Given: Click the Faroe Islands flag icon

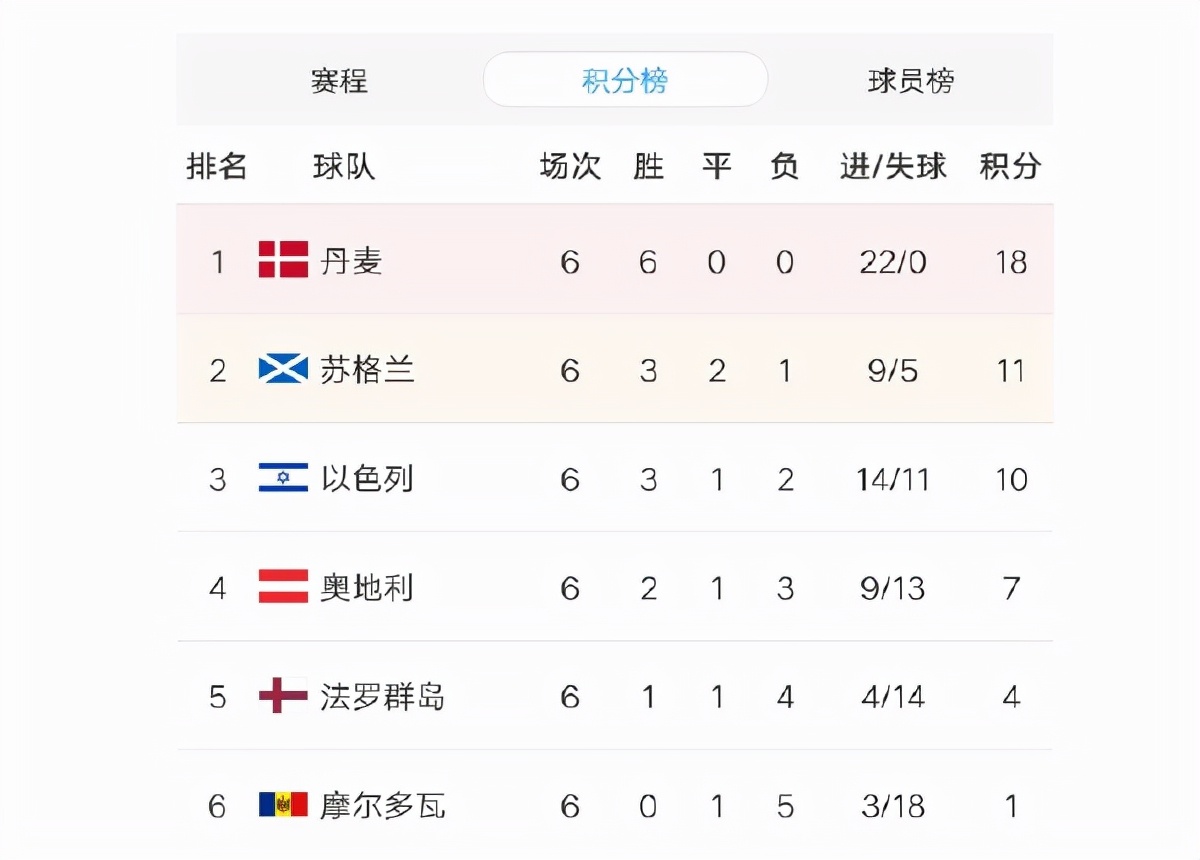Looking at the screenshot, I should (x=283, y=695).
